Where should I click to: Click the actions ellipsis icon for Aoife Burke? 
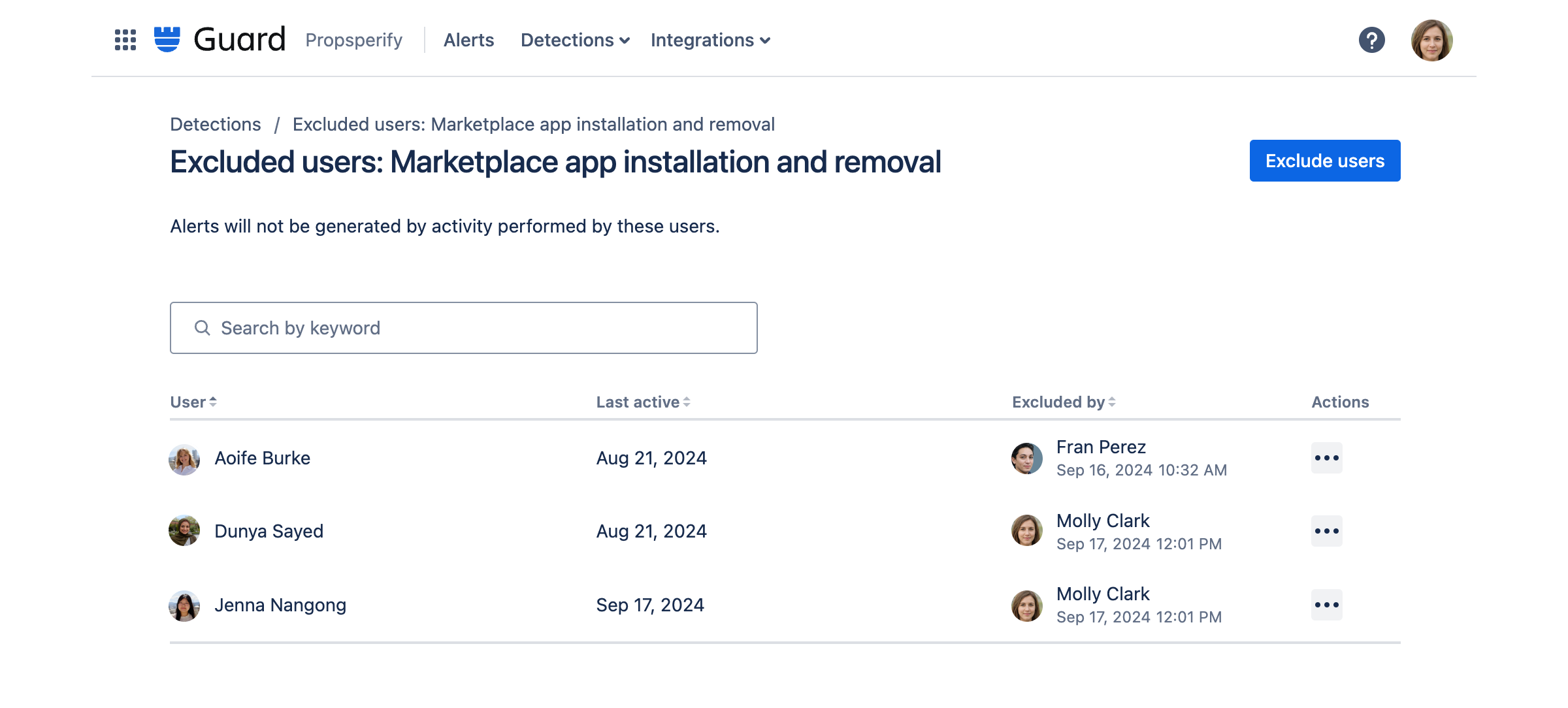(1327, 458)
